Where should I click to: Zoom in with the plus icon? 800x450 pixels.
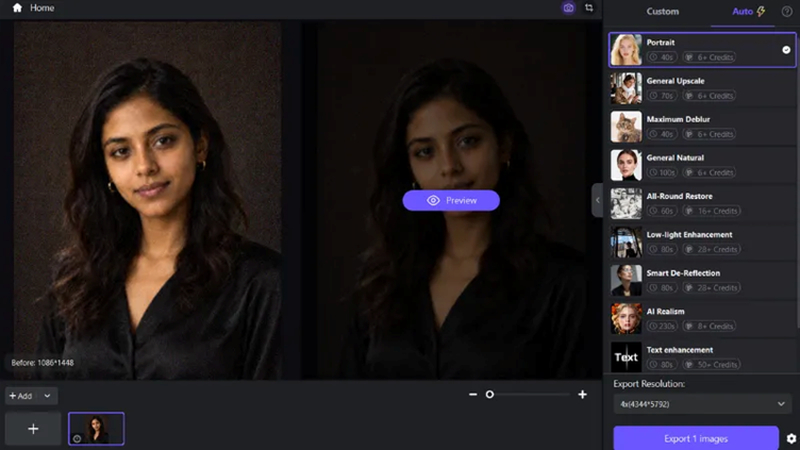(x=582, y=394)
